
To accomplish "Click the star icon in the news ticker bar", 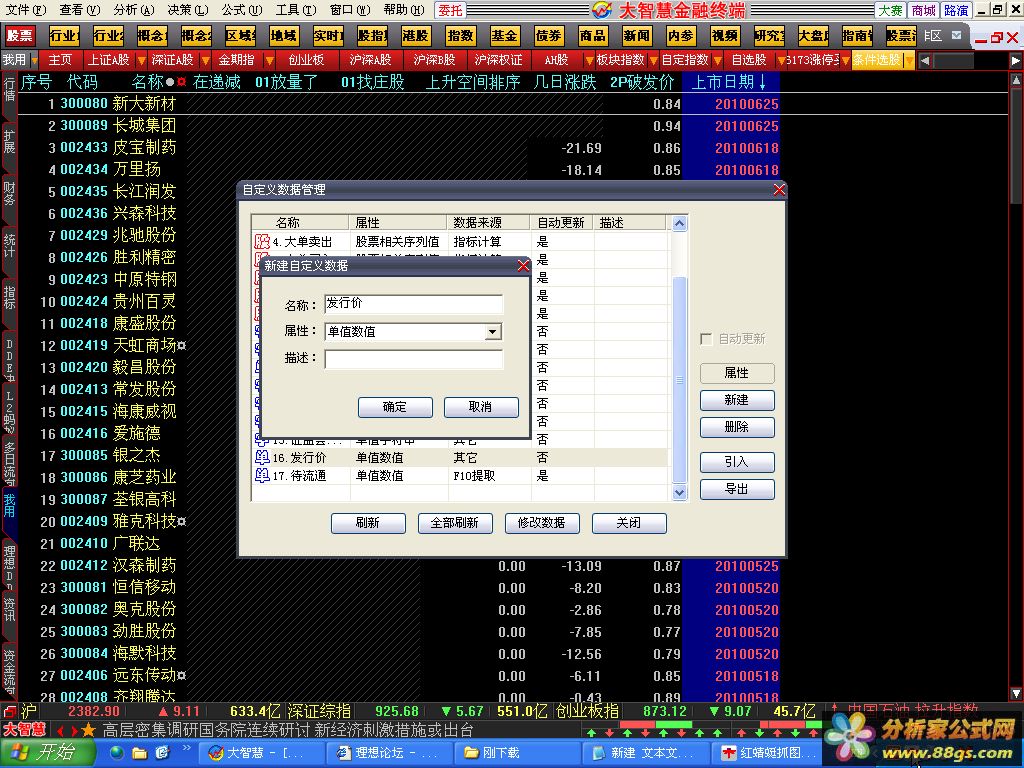I will [89, 729].
